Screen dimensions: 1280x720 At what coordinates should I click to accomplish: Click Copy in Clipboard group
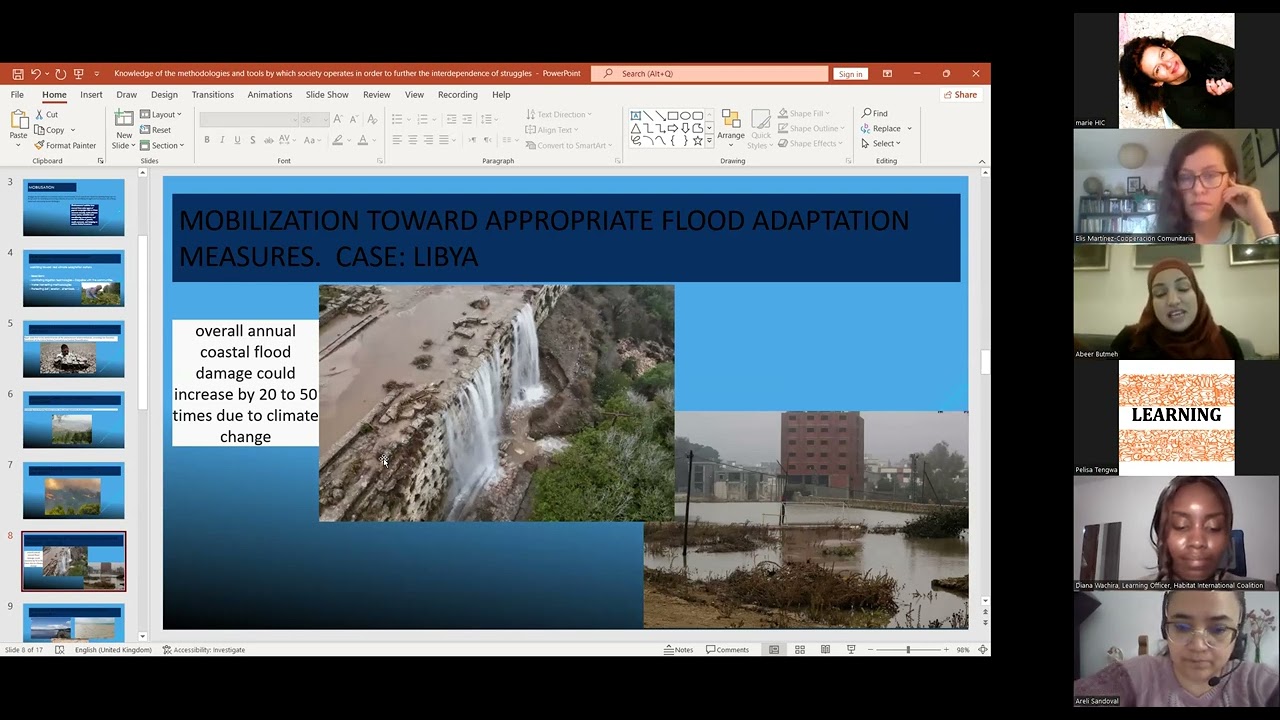tap(50, 130)
